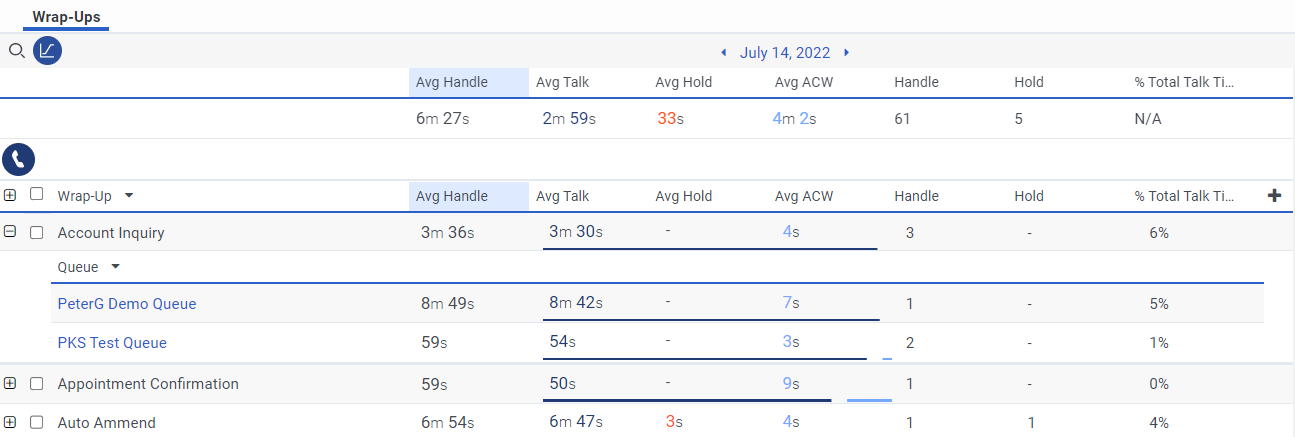
Task: Open the Queue dropdown arrow
Action: coord(115,267)
